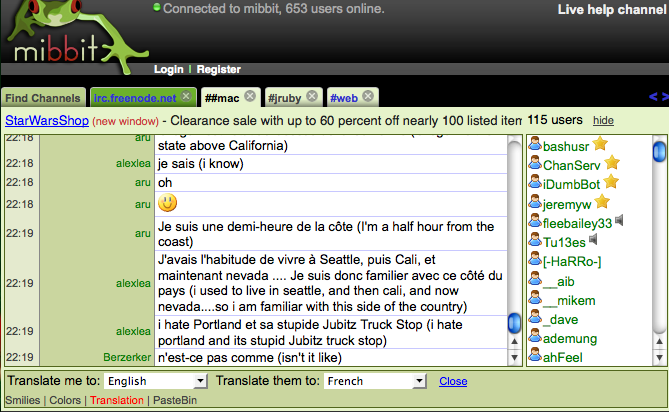
Task: Click chat scrollbar up arrow
Action: pyautogui.click(x=515, y=342)
